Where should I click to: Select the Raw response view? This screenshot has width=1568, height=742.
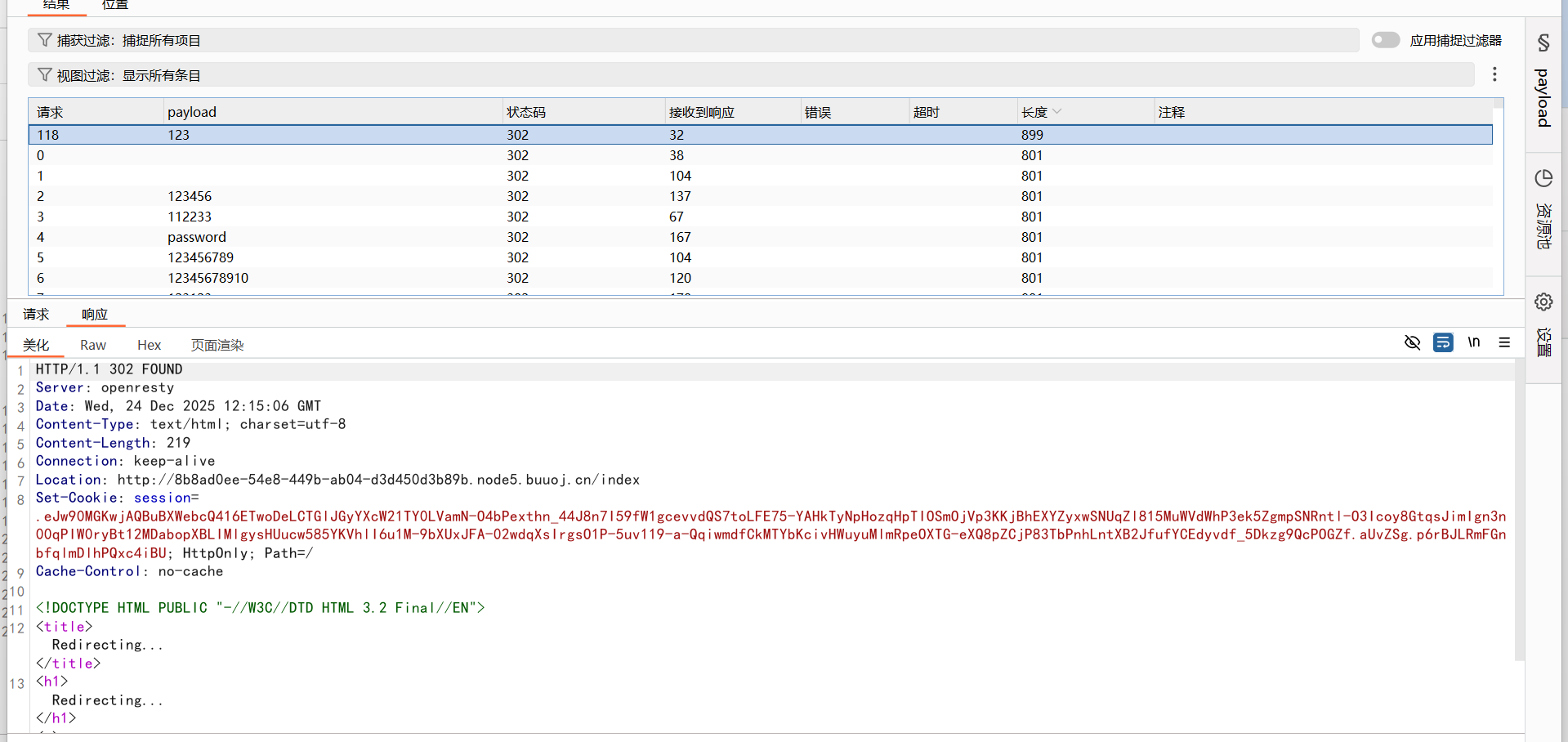pos(93,346)
